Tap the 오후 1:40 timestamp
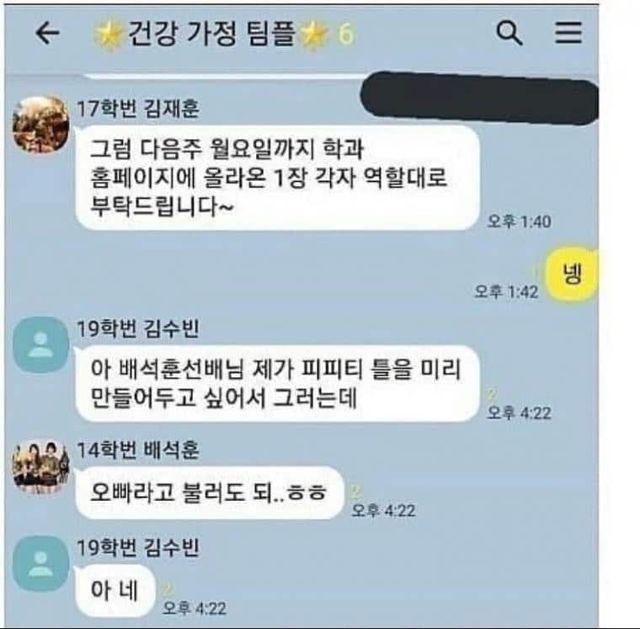Screen dimensions: 640x629 tap(519, 222)
